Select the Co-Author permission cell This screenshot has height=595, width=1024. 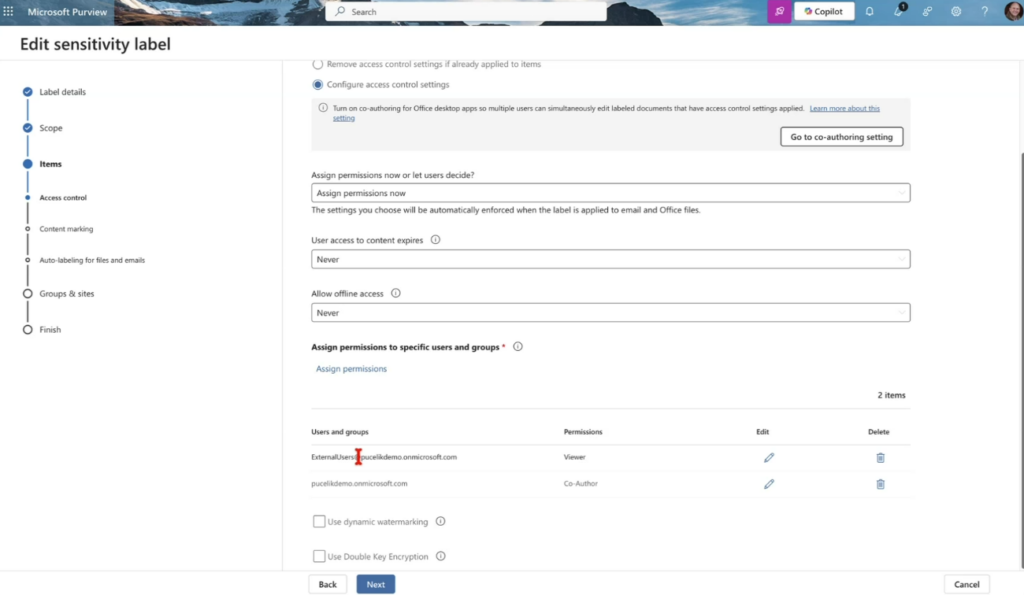581,484
